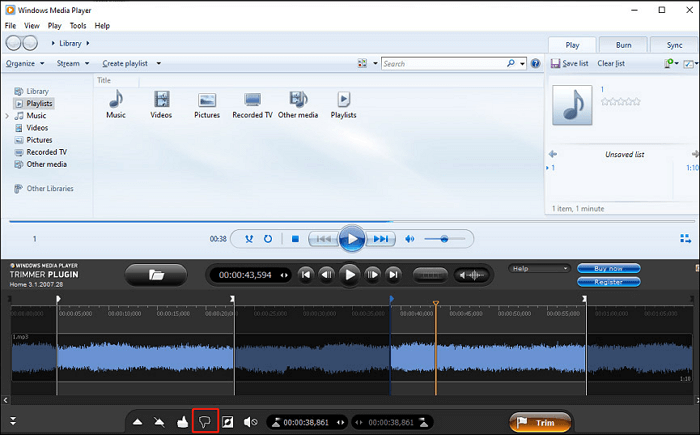The image size is (700, 435).
Task: Switch to Now Playing view icon
Action: (685, 238)
